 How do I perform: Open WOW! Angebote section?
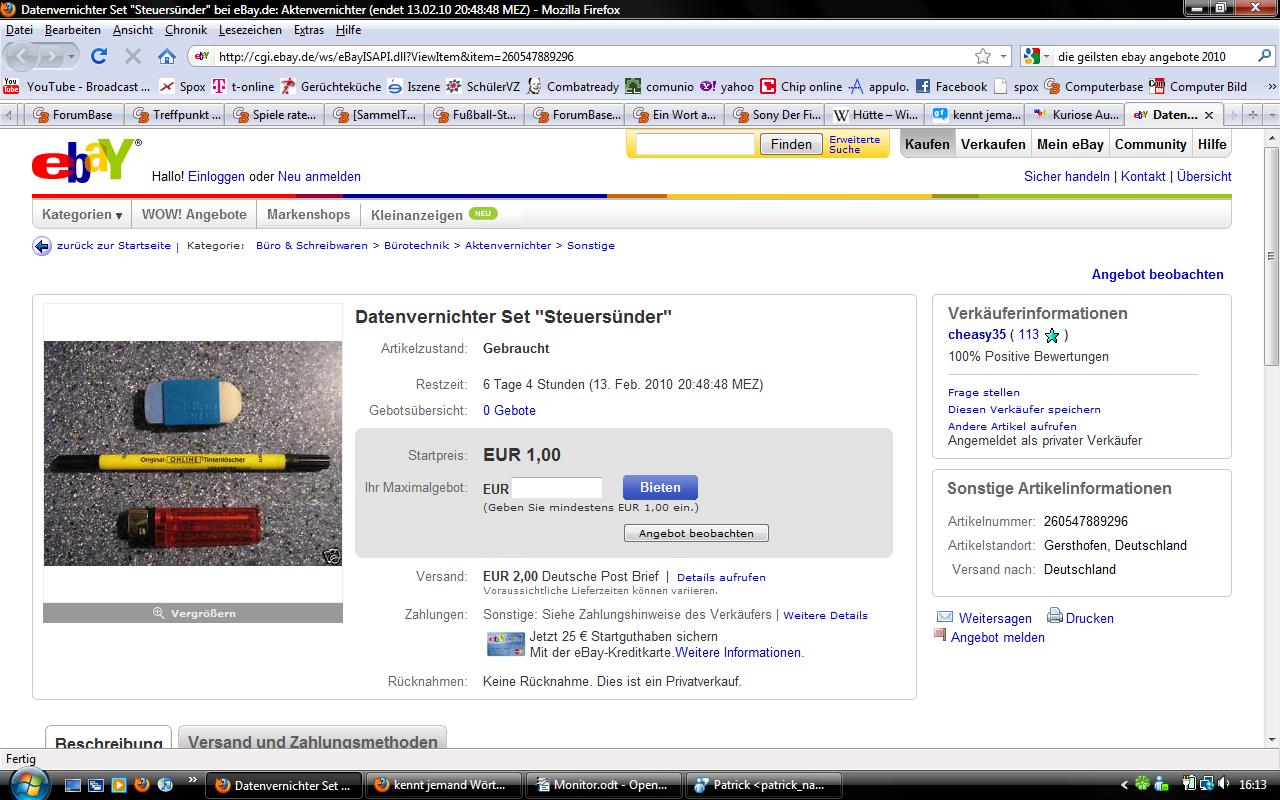194,215
